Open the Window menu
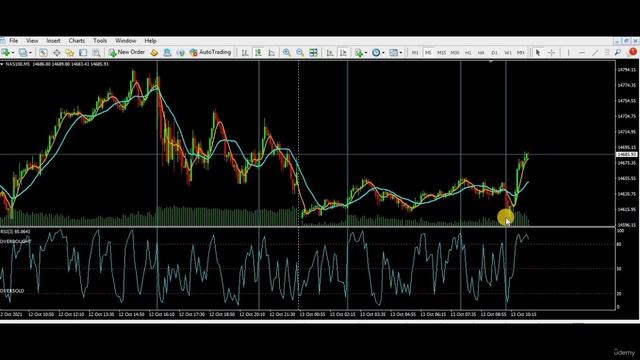The width and height of the screenshot is (640, 360). (x=125, y=41)
